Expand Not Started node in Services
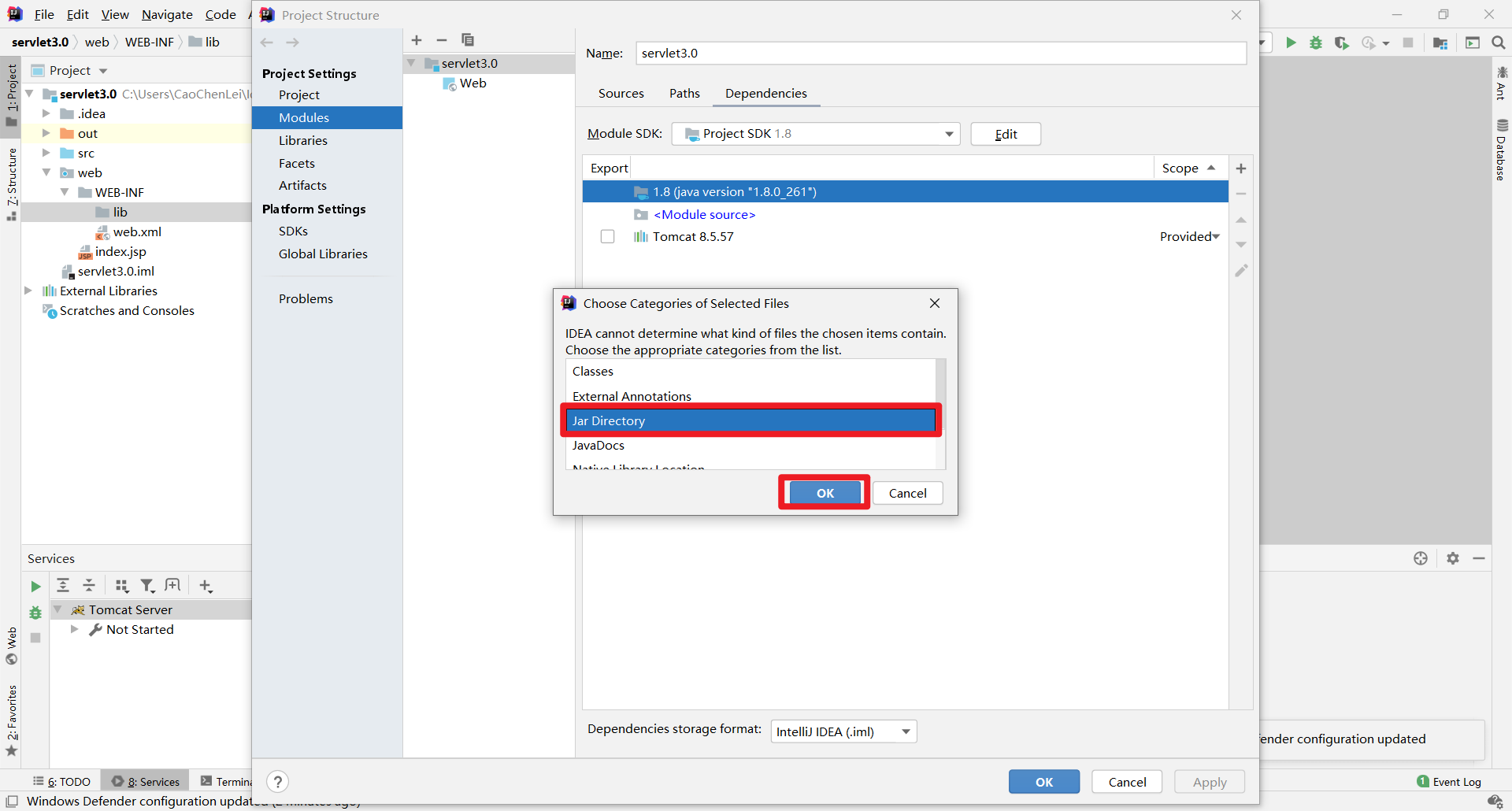Viewport: 1512px width, 811px height. [x=74, y=630]
